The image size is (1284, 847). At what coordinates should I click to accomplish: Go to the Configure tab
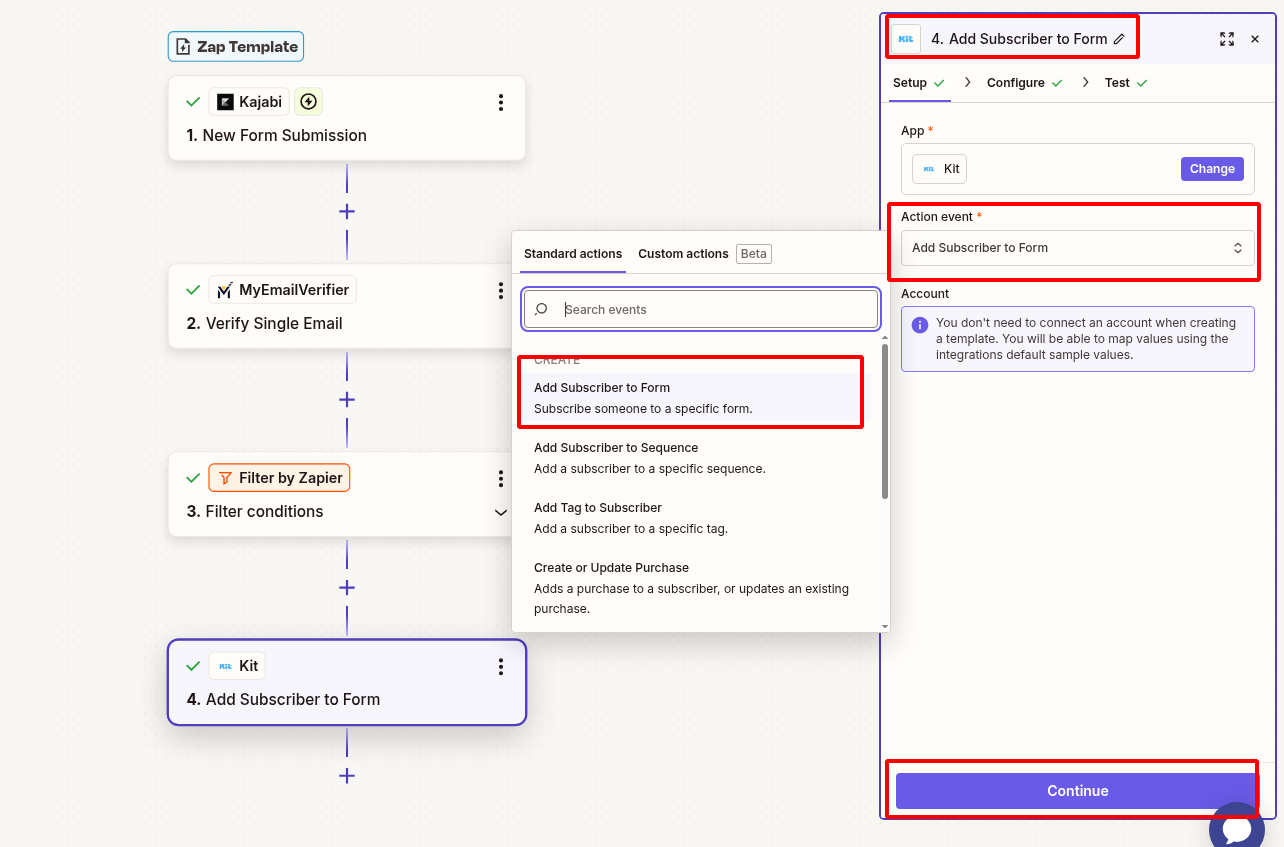[1015, 83]
